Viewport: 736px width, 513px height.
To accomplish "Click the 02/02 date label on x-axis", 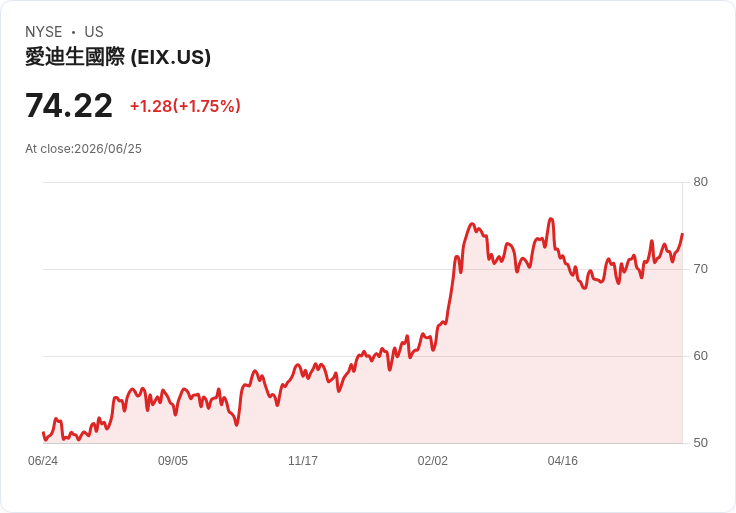I will click(433, 461).
